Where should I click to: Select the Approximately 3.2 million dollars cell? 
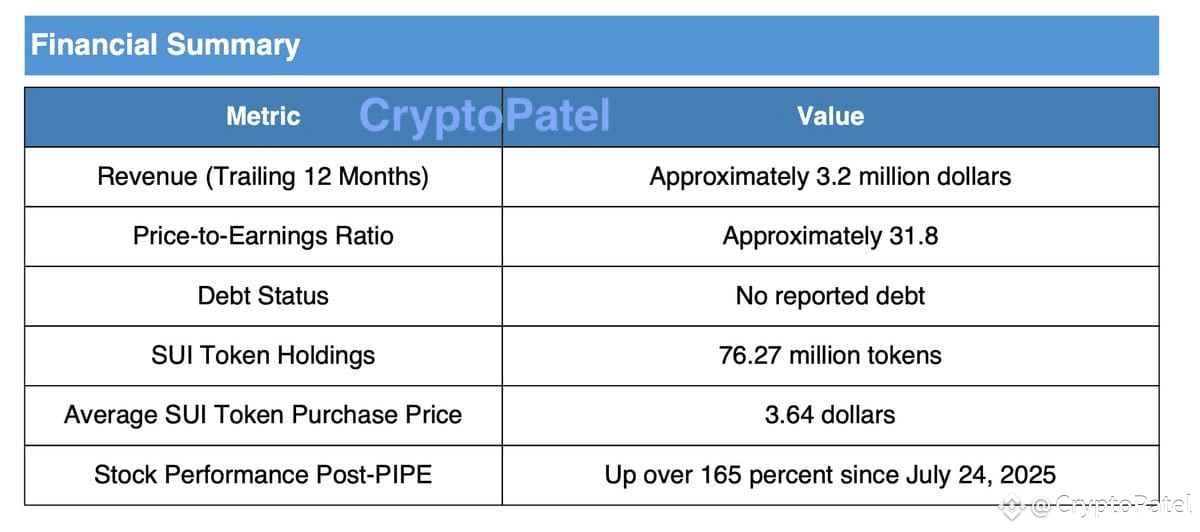830,177
